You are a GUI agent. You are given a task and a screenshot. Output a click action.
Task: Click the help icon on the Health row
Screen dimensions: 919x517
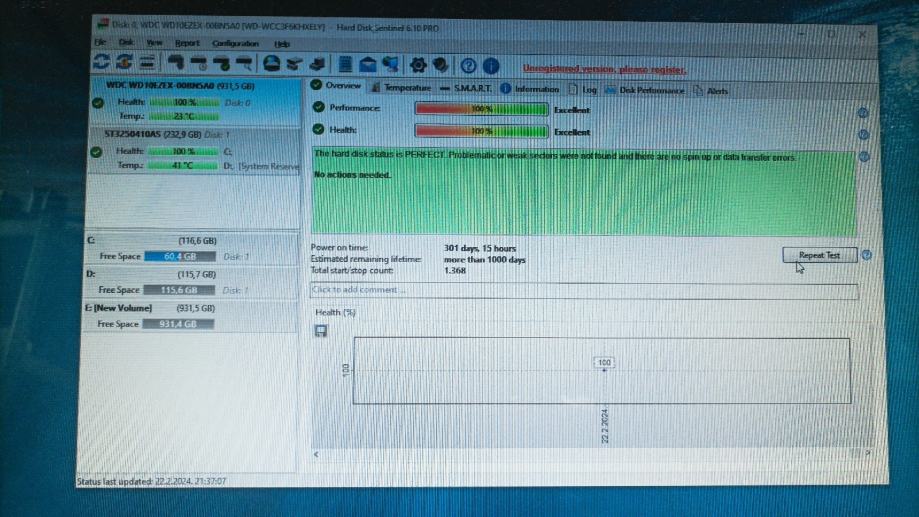(x=863, y=134)
